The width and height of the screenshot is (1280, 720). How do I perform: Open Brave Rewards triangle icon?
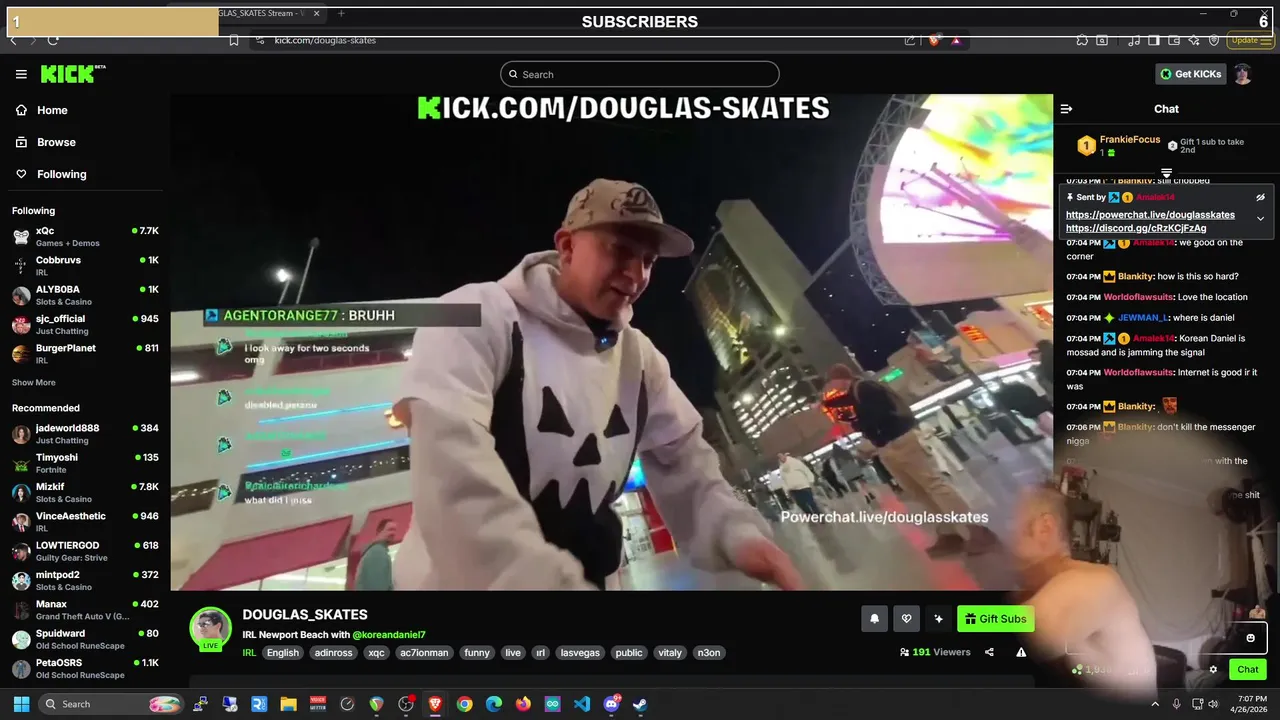click(x=956, y=40)
